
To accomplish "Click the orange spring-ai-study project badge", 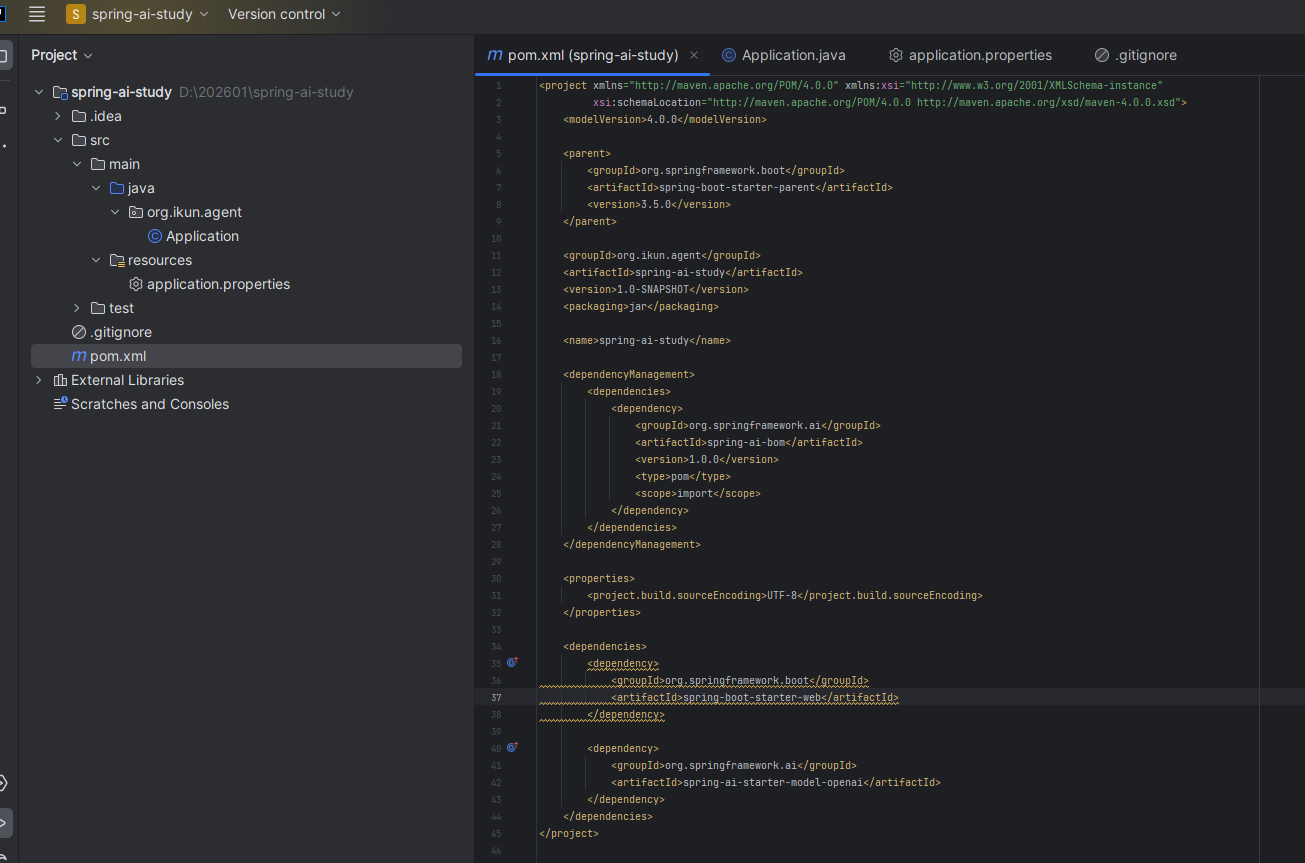I will coord(76,14).
